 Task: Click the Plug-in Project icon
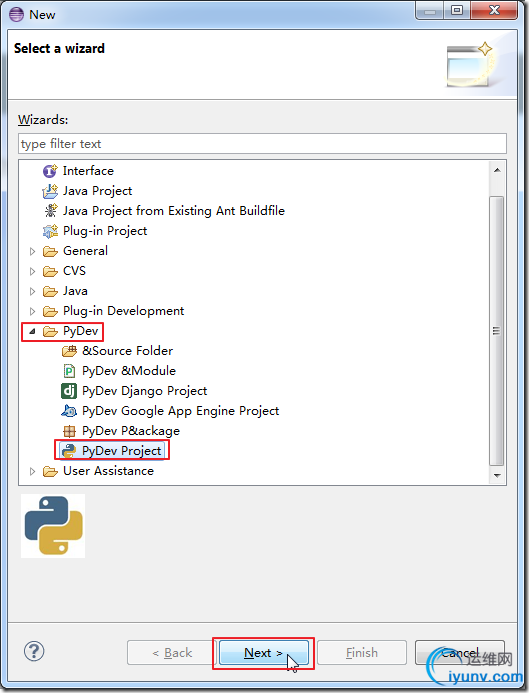50,231
